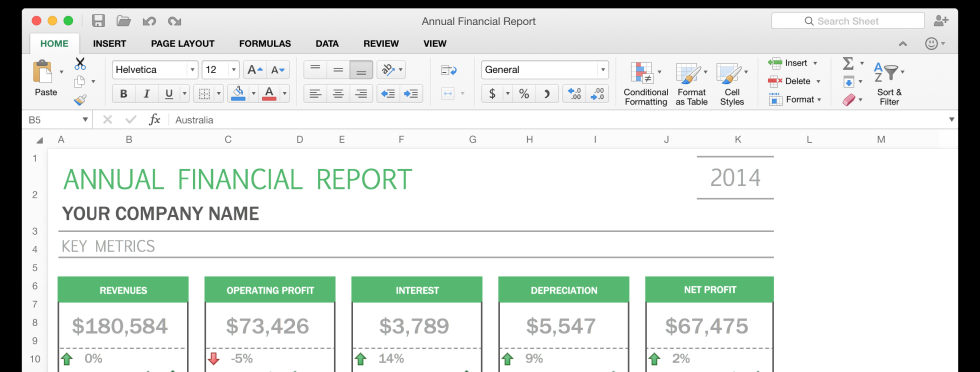980x372 pixels.
Task: Expand the formula bar
Action: pyautogui.click(x=952, y=119)
